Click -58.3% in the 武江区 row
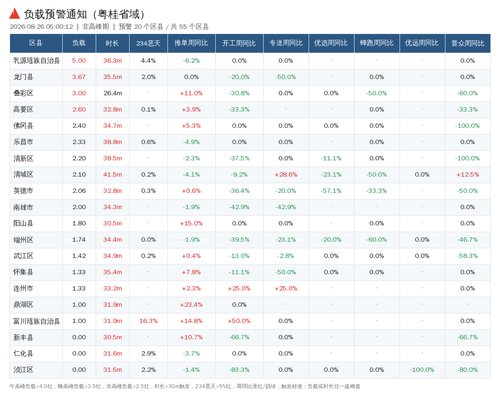The image size is (500, 402). pos(467,256)
